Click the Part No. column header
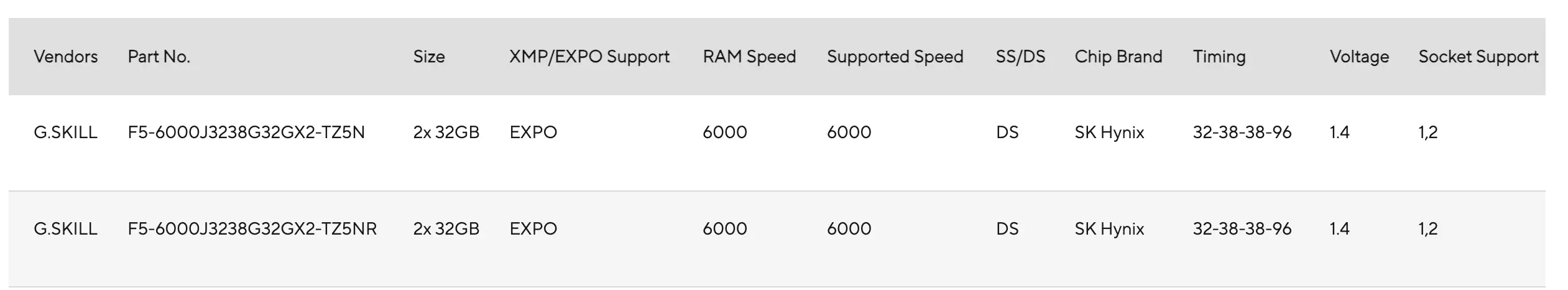Screen dimensions: 1568x290 (x=159, y=57)
